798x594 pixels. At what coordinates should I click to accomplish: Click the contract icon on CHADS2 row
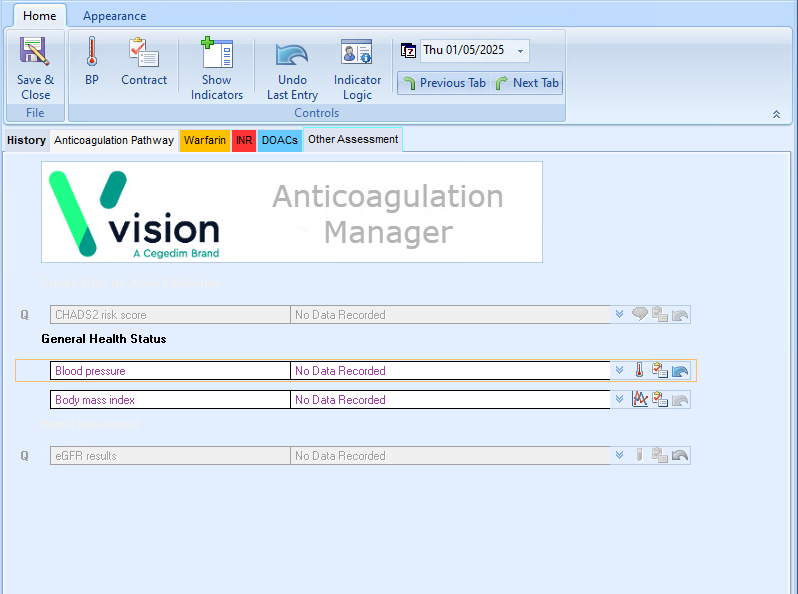pos(660,314)
